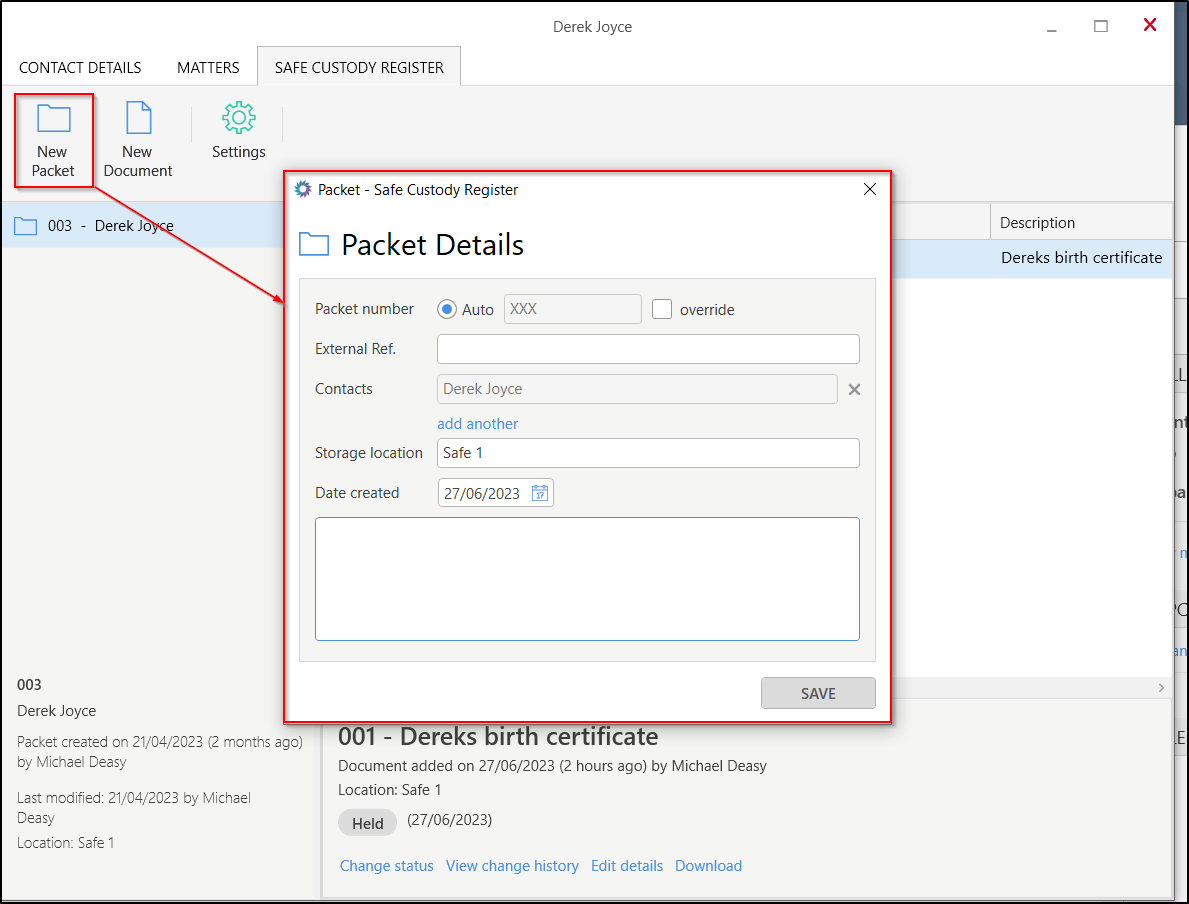Click the Storage location field
1189x904 pixels.
(x=648, y=453)
